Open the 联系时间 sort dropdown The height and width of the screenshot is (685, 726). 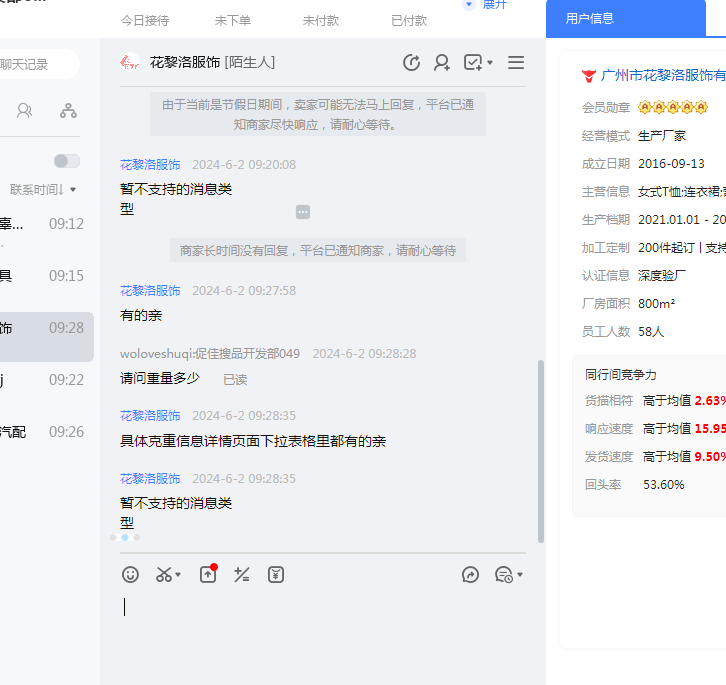(44, 189)
